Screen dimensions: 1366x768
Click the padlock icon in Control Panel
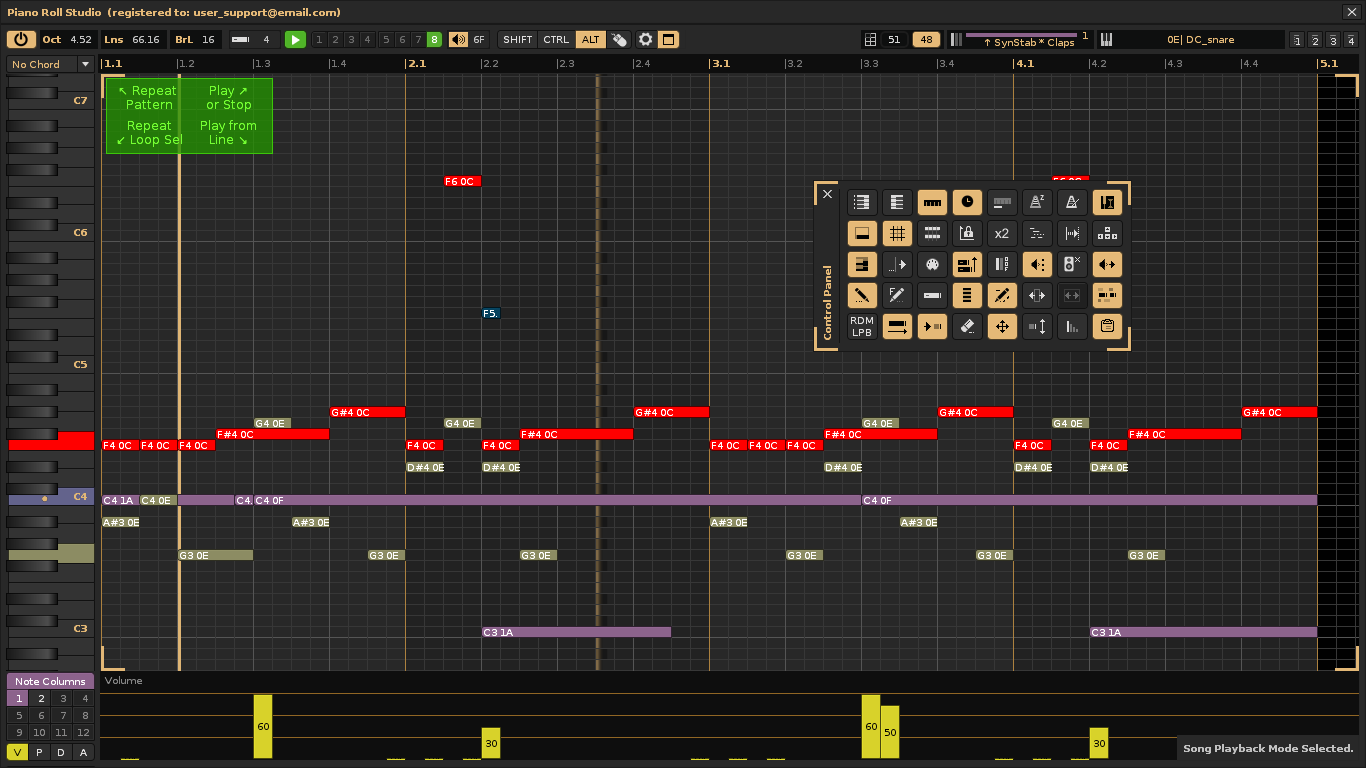click(x=967, y=234)
